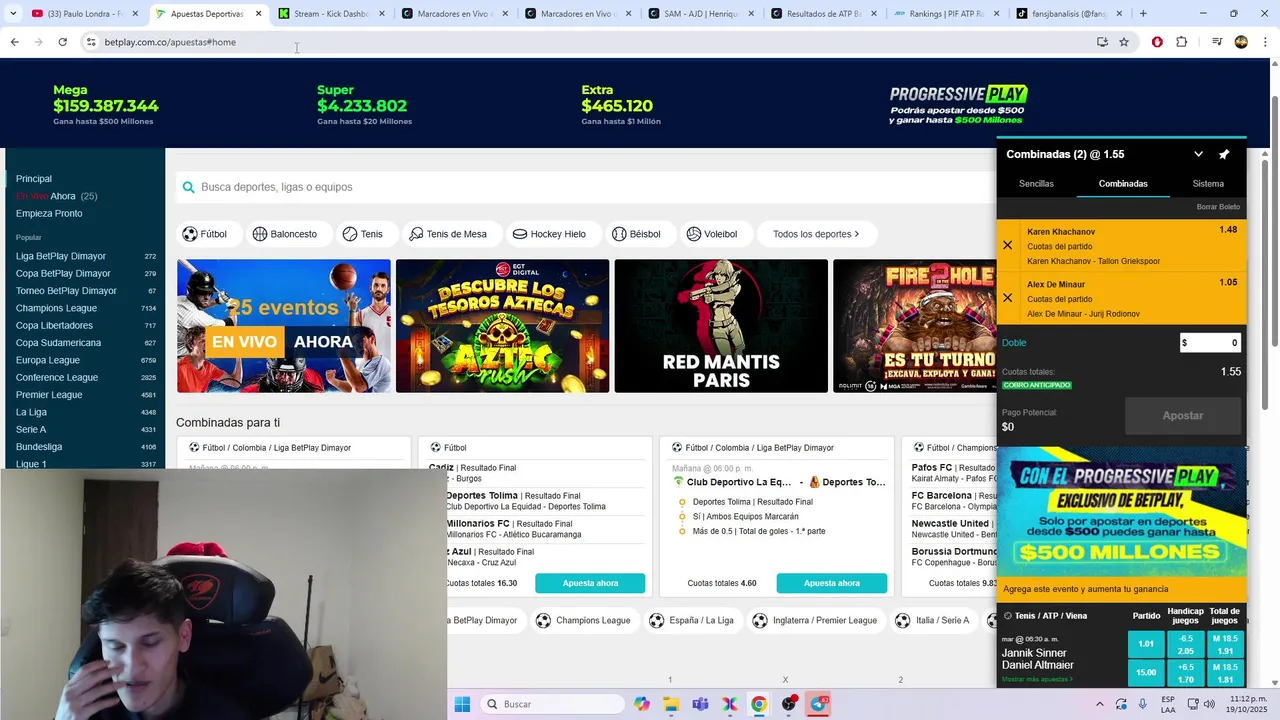Screen dimensions: 1280x720
Task: Select España / La Liga chip
Action: click(692, 620)
